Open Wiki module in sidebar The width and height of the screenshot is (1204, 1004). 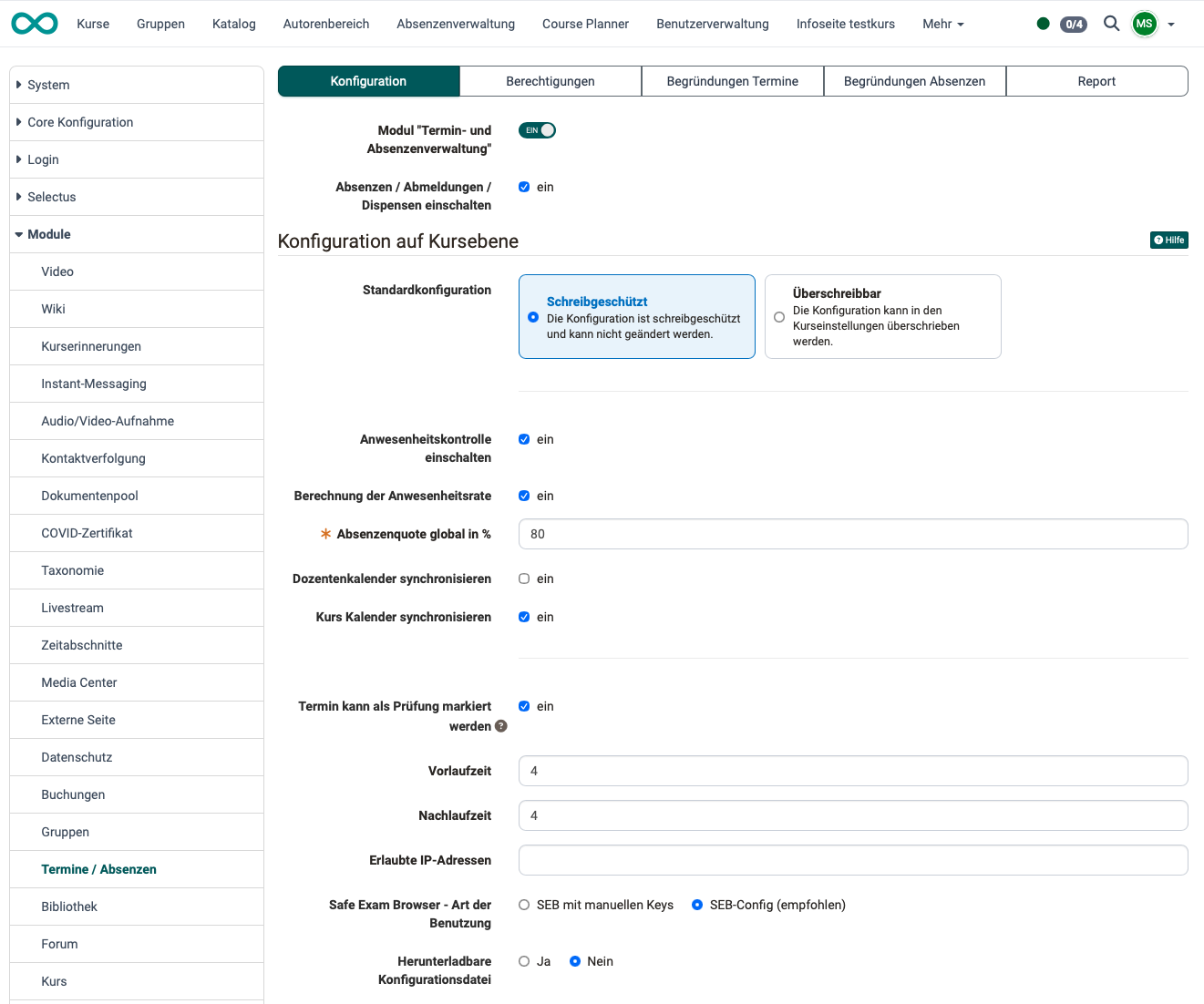137,309
